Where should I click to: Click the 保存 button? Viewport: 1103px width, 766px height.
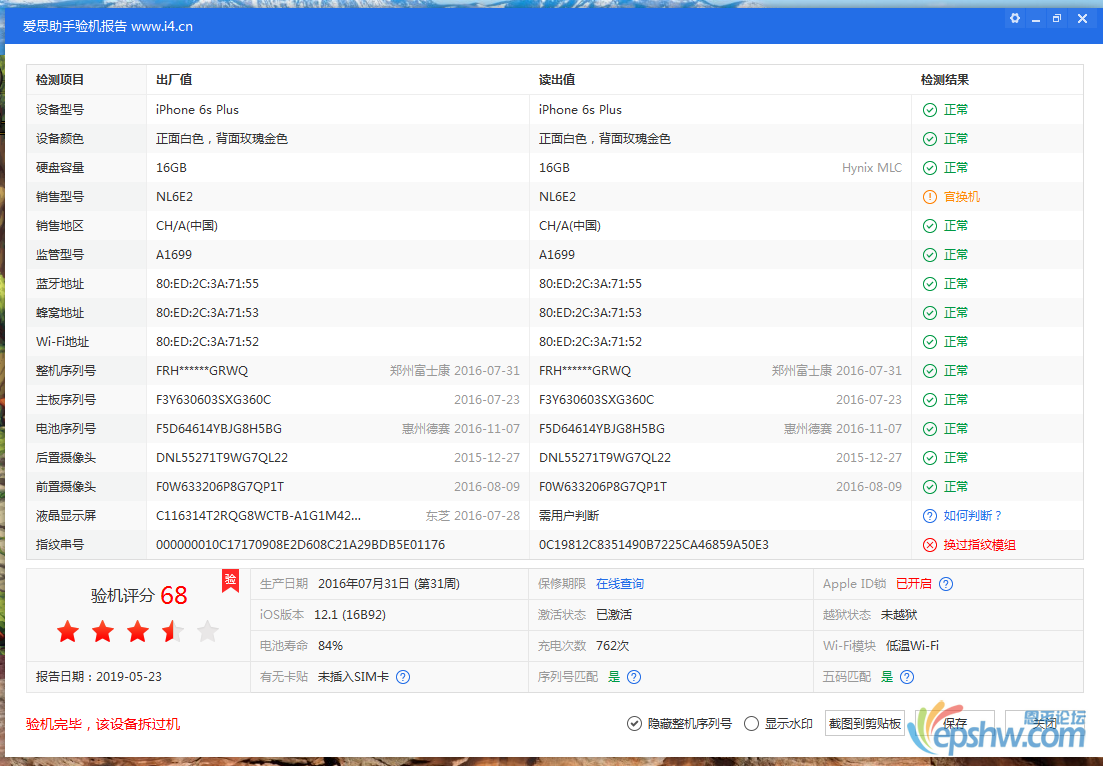955,724
